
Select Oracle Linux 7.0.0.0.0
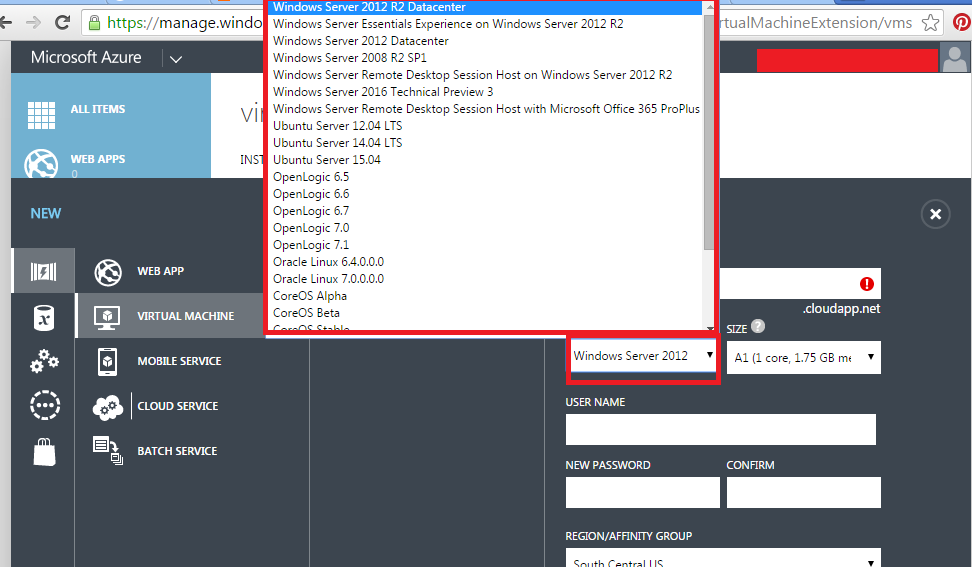[x=487, y=279]
